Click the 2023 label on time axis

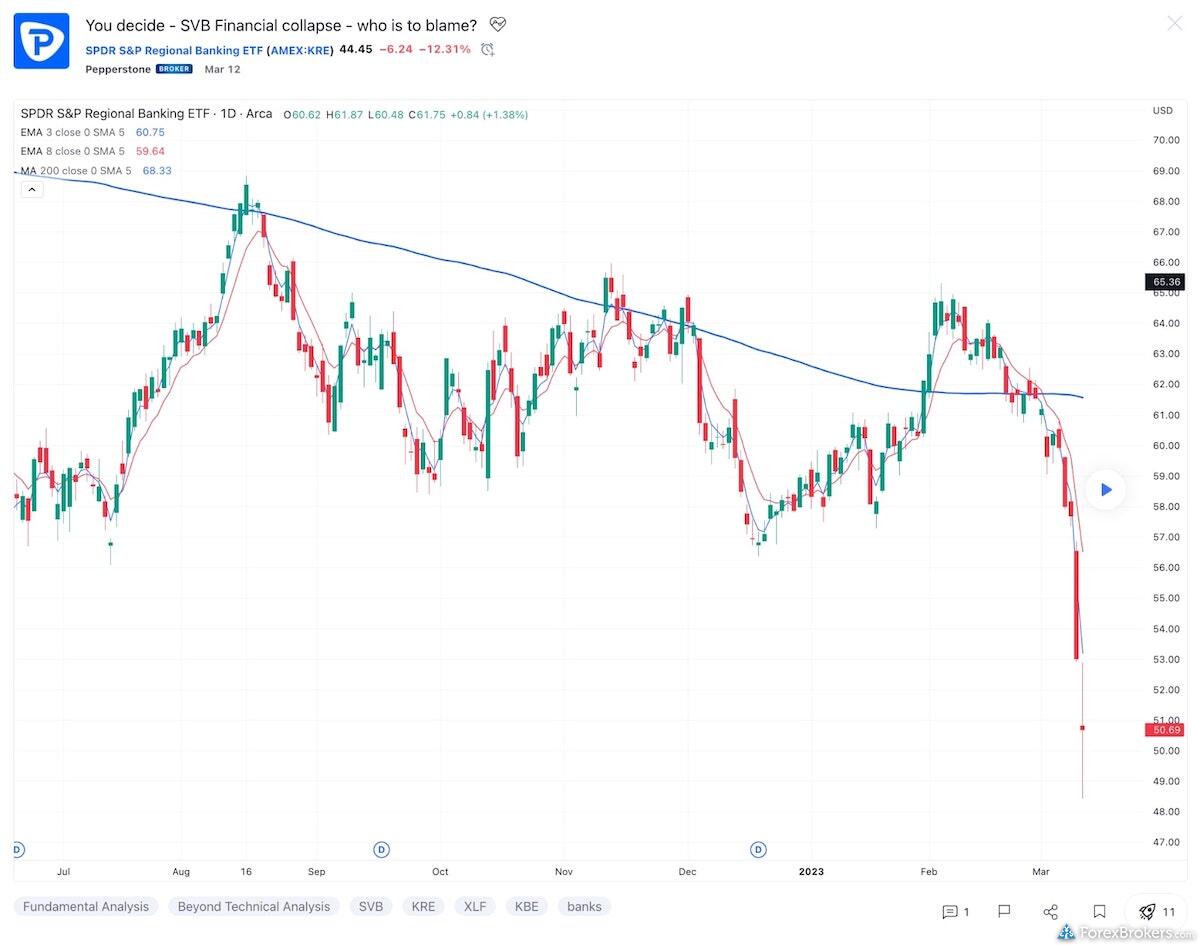[813, 872]
